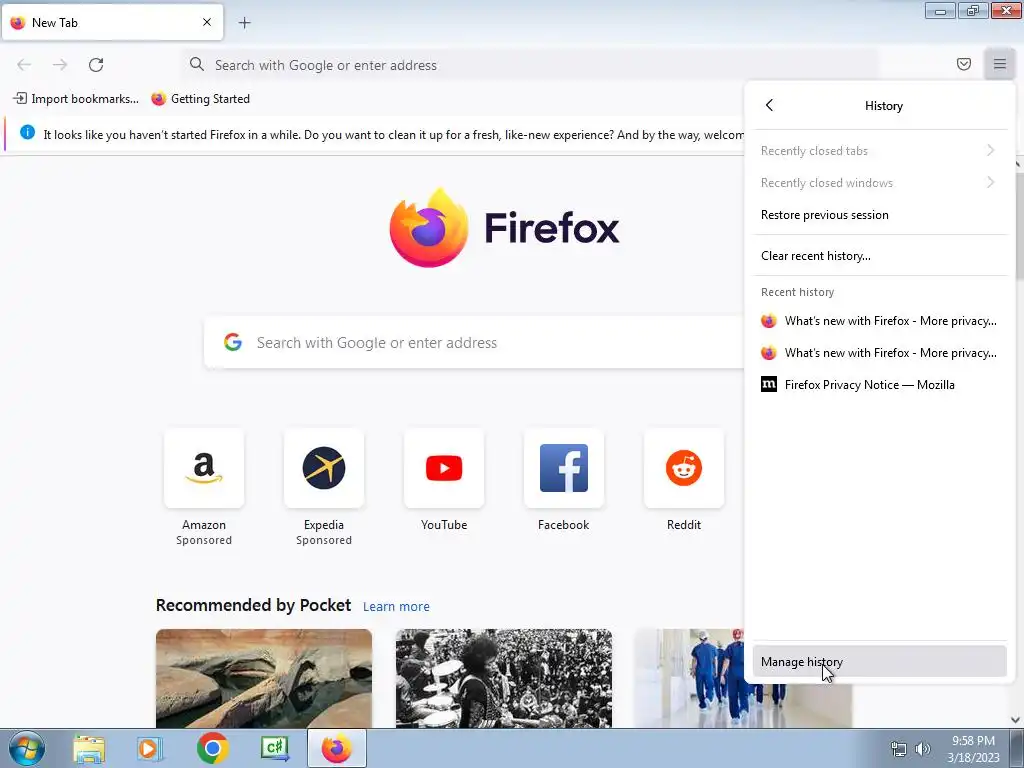The width and height of the screenshot is (1024, 768).
Task: Open the rock formation Pocket story thumbnail
Action: point(264,678)
